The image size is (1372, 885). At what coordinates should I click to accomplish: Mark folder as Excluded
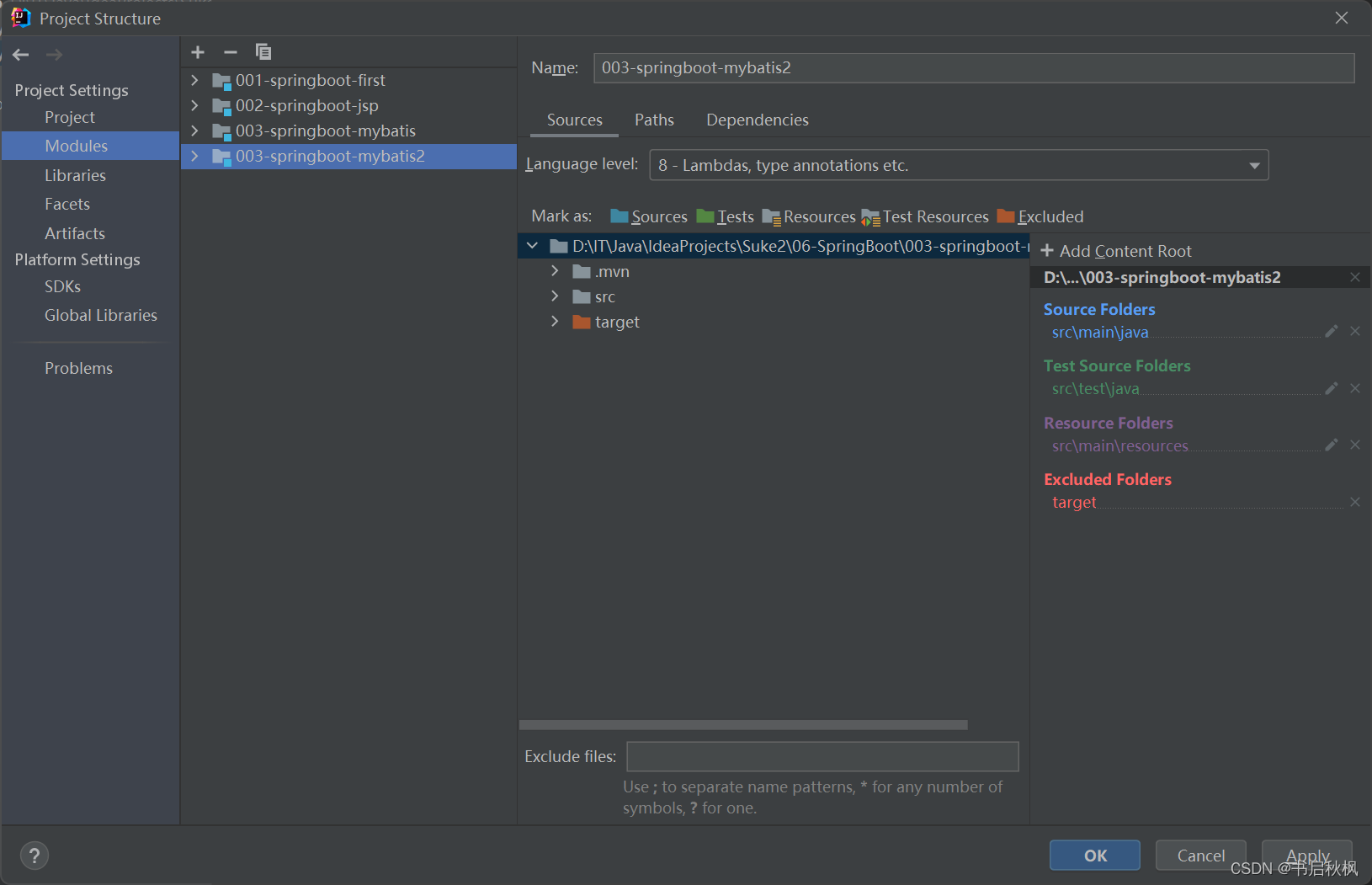1040,216
